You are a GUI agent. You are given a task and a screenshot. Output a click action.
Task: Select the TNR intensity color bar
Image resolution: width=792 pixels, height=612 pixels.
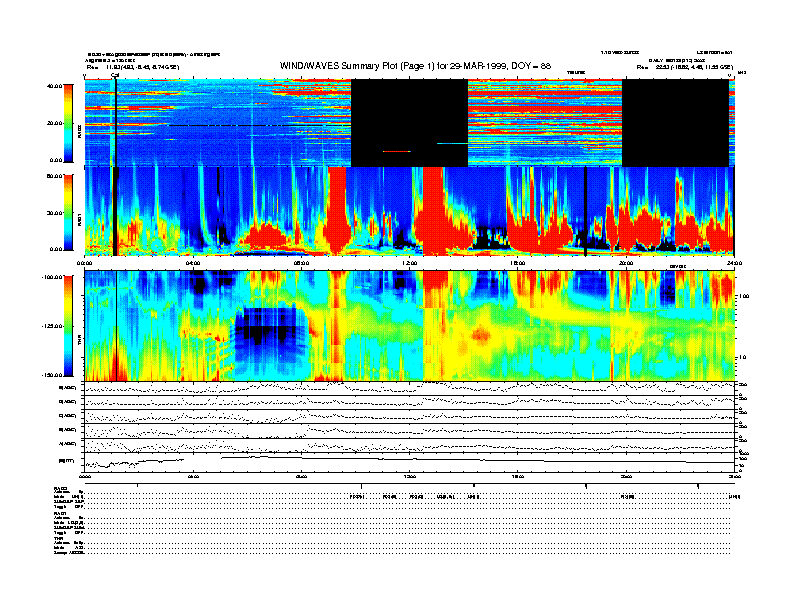(x=68, y=326)
